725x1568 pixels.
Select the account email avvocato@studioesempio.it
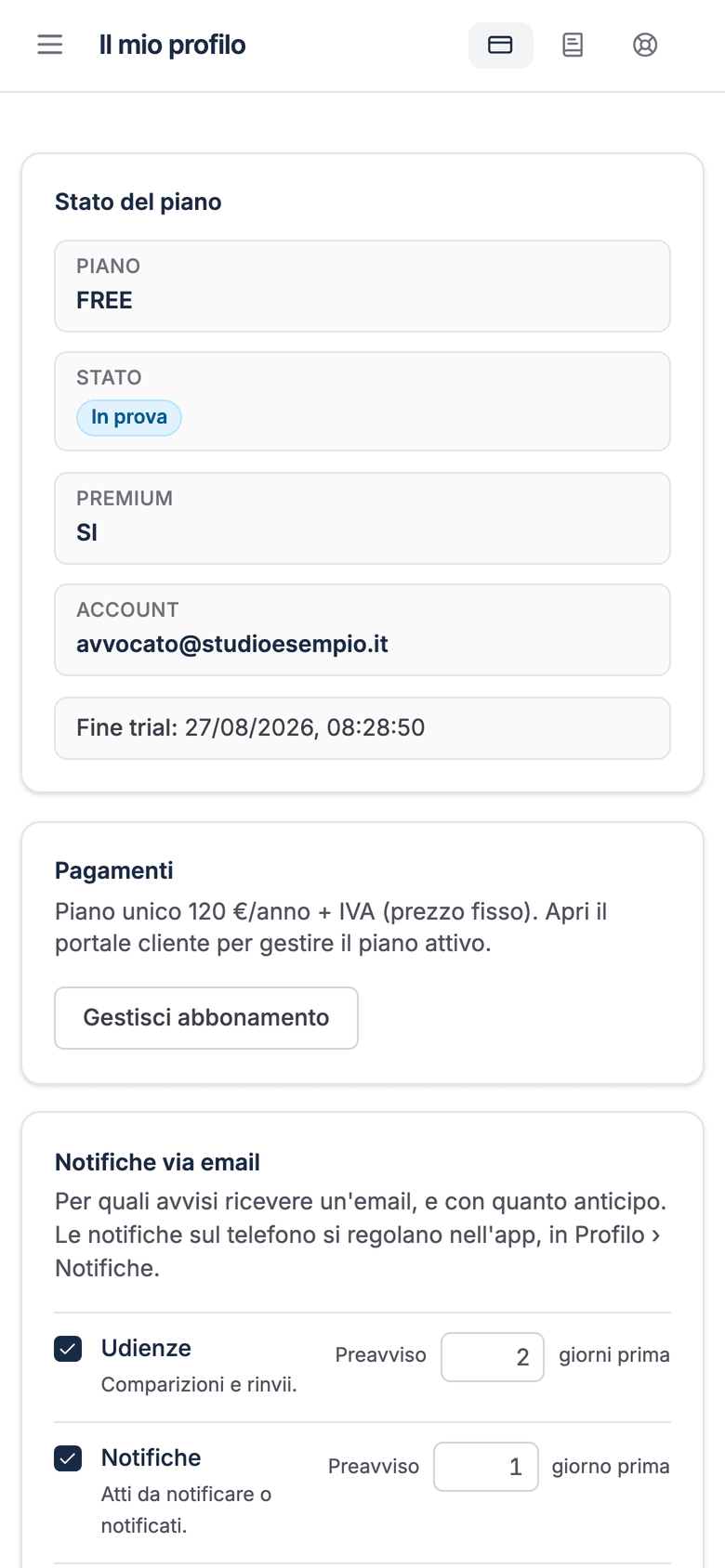pyautogui.click(x=232, y=644)
